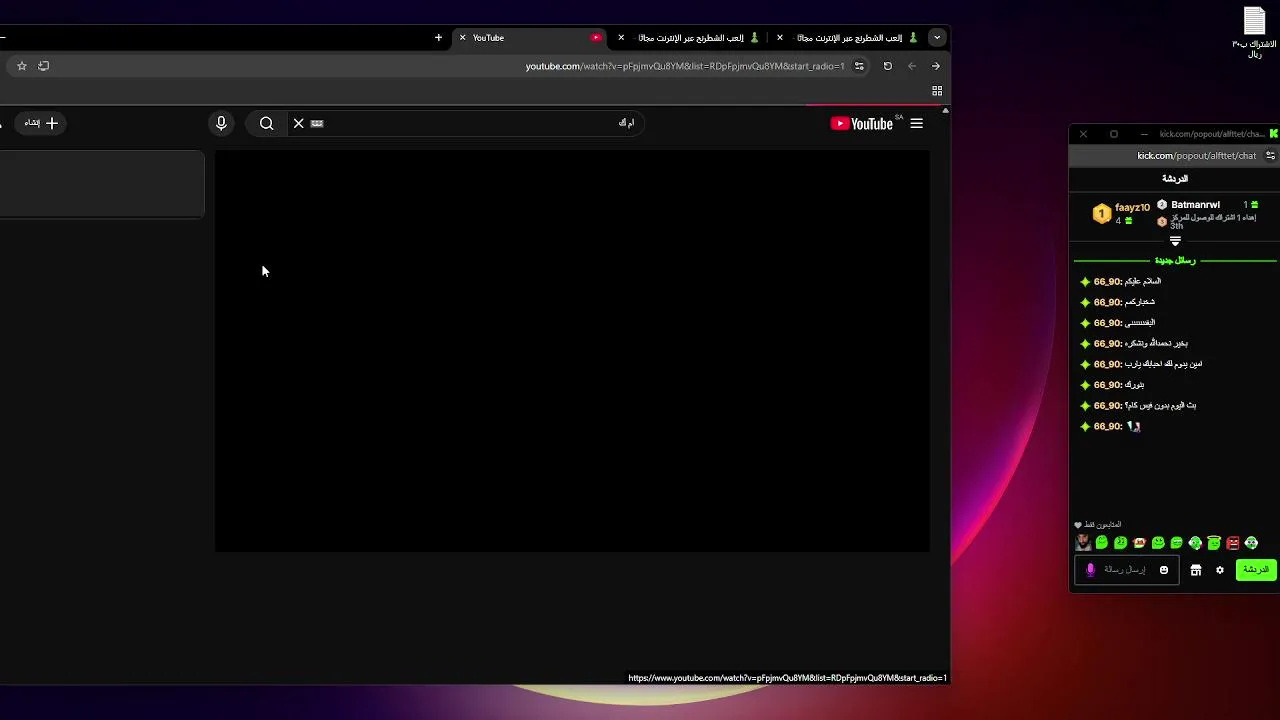Expand the Kick chat leaderboard arrow
The image size is (1280, 720).
point(1175,241)
